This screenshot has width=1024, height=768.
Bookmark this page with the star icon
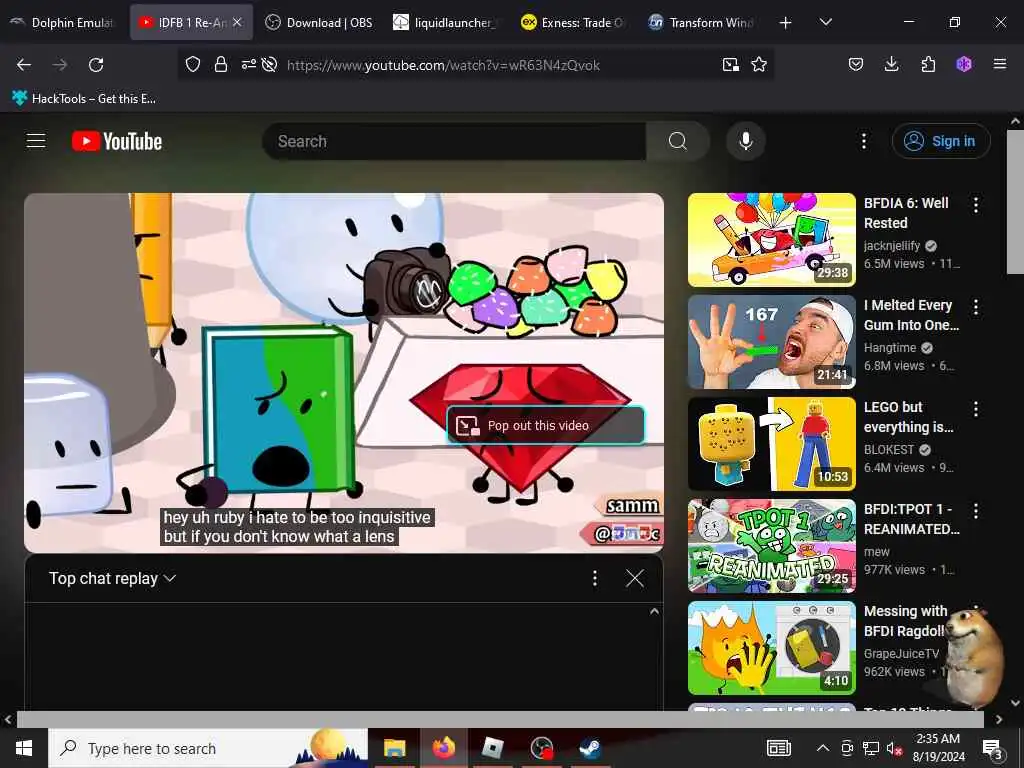point(759,65)
